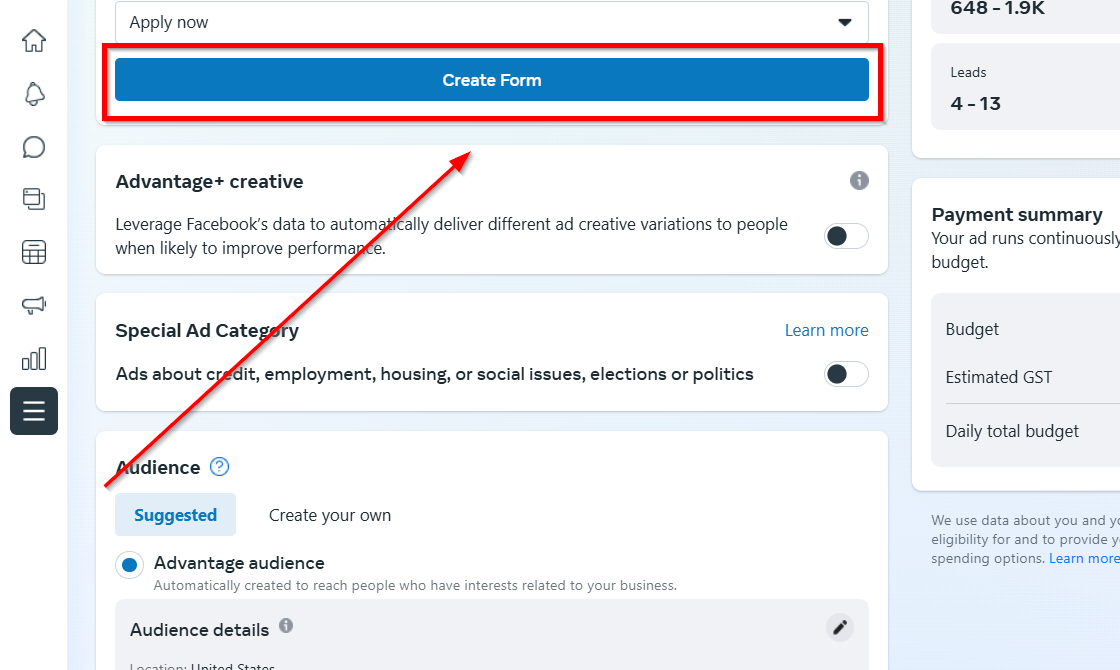This screenshot has height=670, width=1120.
Task: Edit Audience details with pencil icon
Action: pos(840,628)
